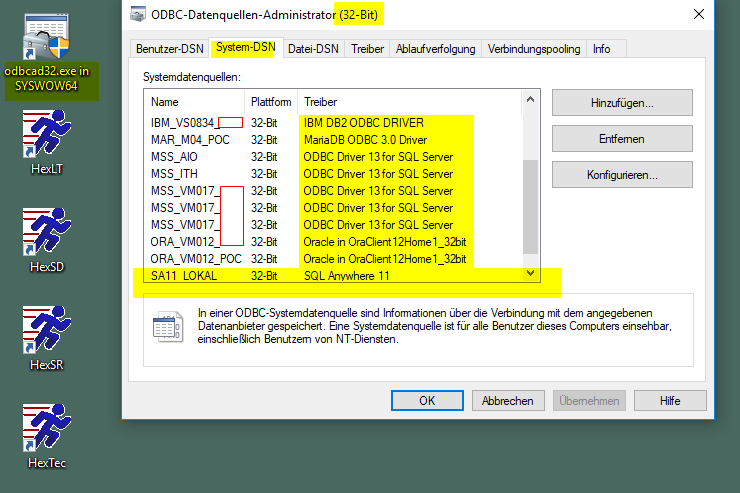Click the list scrollbar down arrow
The height and width of the screenshot is (493, 740).
click(x=530, y=273)
